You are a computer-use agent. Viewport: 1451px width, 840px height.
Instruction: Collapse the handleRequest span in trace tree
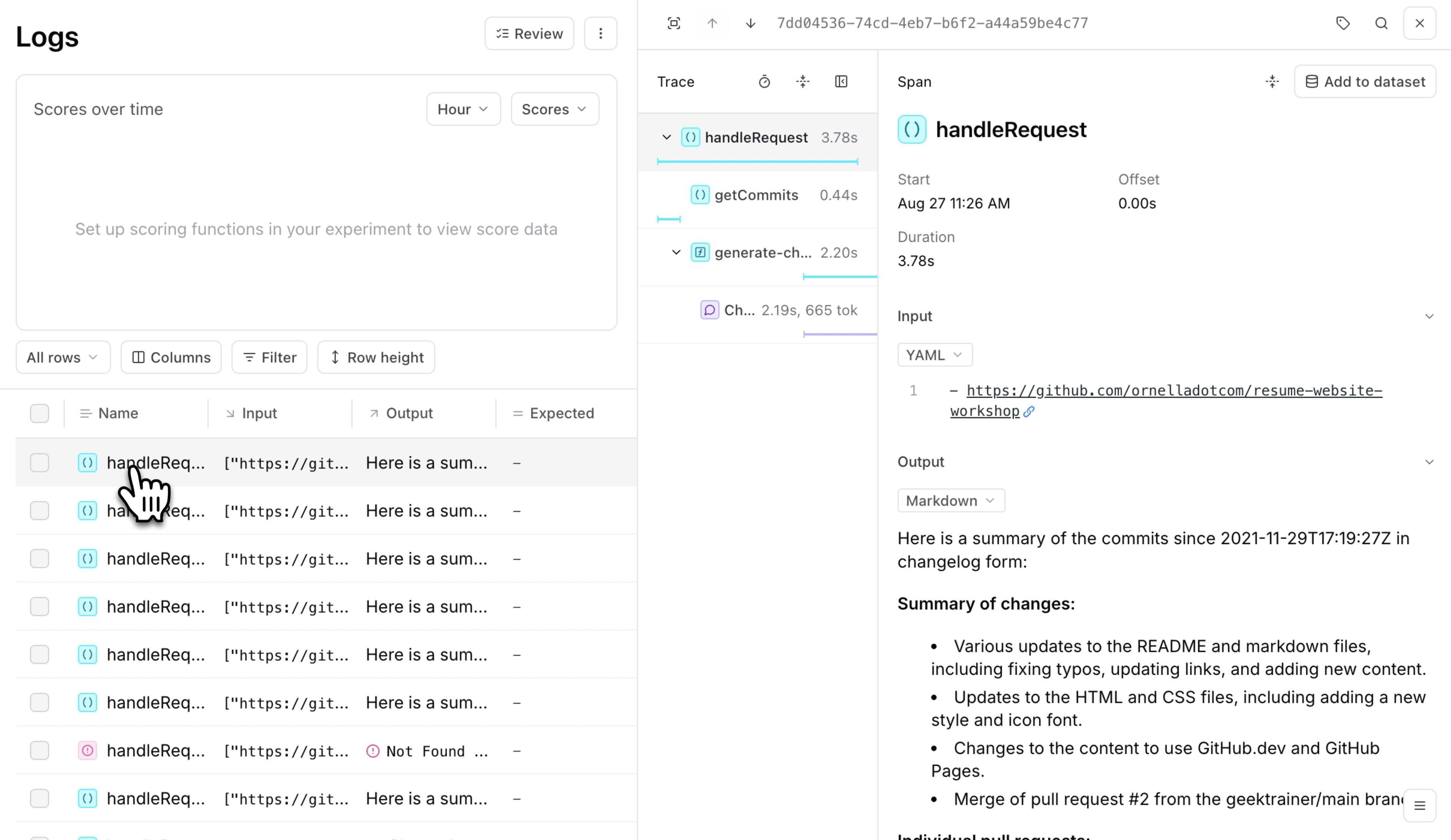click(666, 138)
